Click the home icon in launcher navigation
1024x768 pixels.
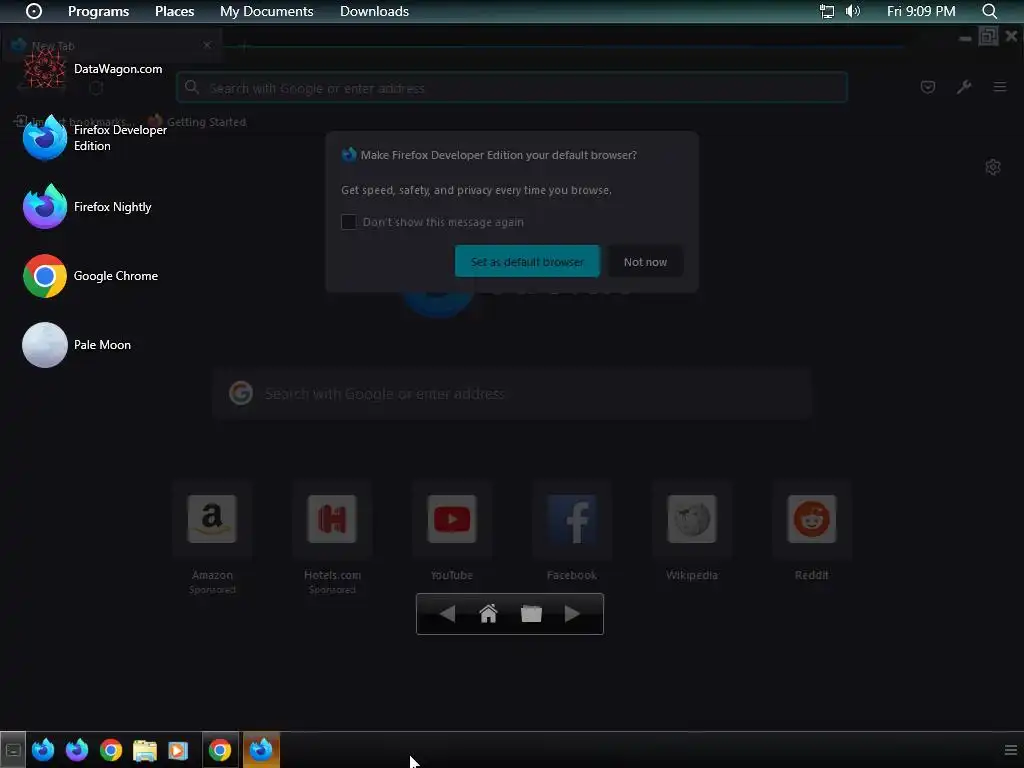tap(488, 614)
